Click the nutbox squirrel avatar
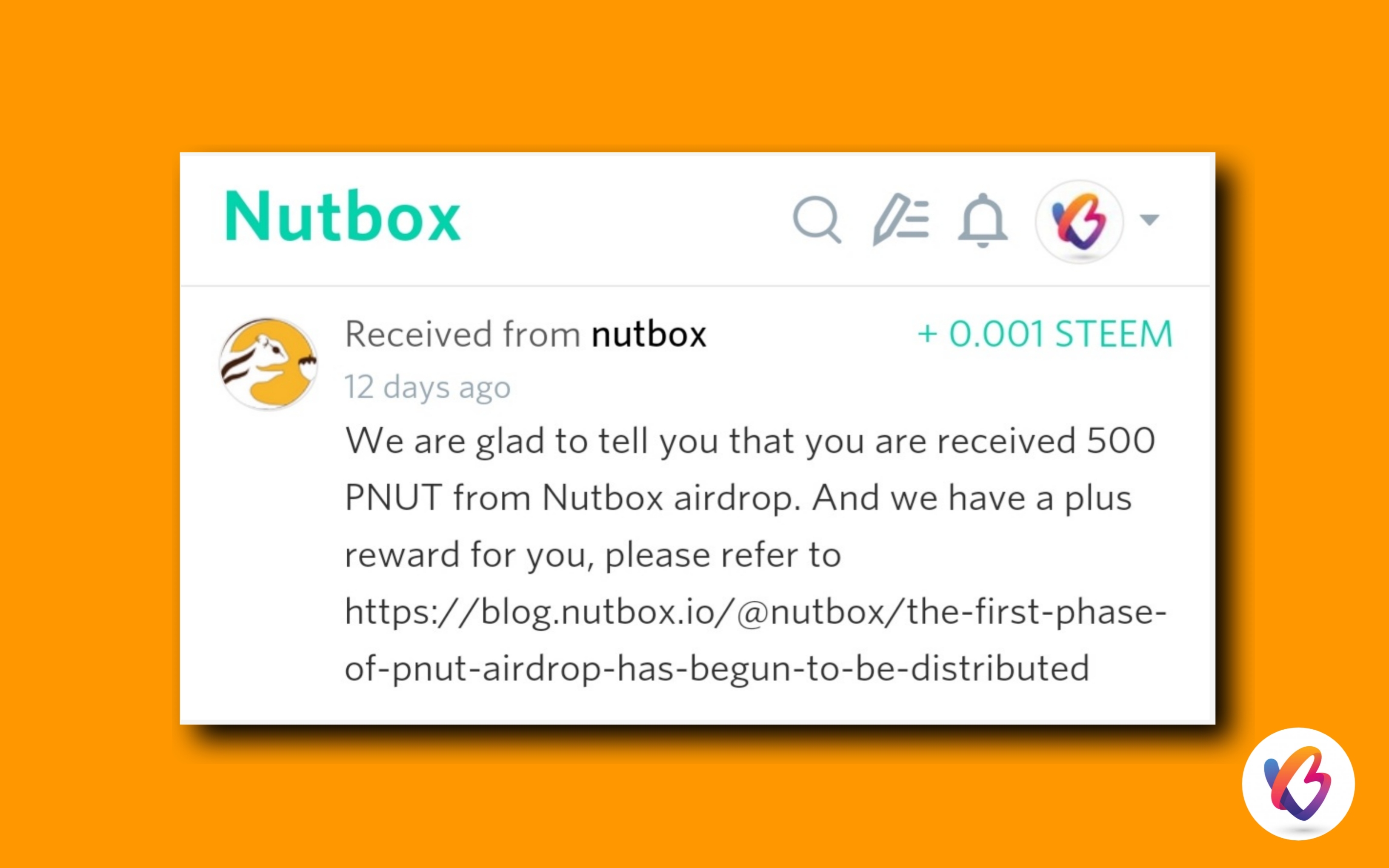Screen dimensions: 1389x868 (268, 364)
